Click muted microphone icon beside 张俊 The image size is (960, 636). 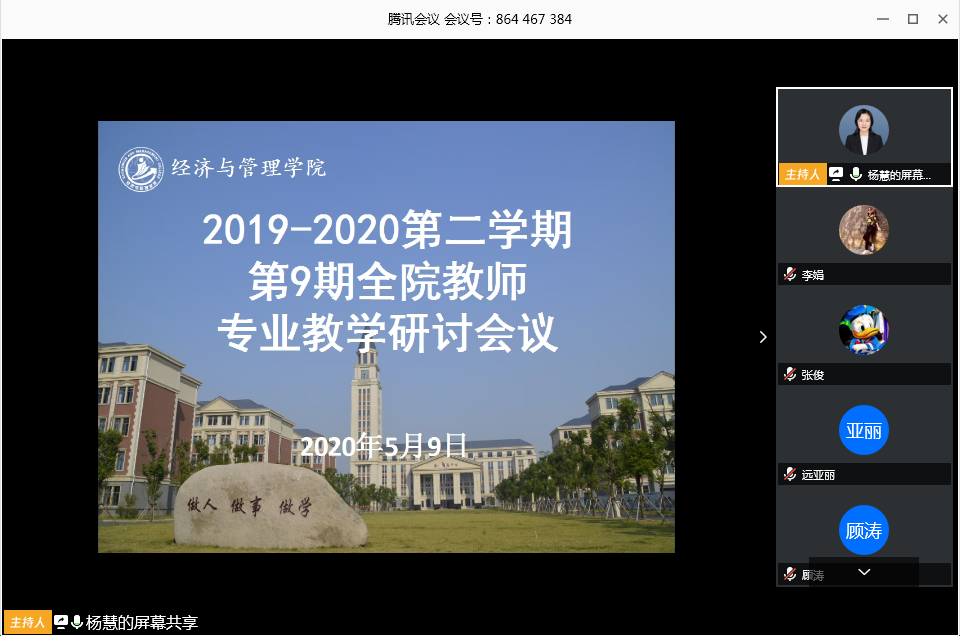(x=790, y=375)
